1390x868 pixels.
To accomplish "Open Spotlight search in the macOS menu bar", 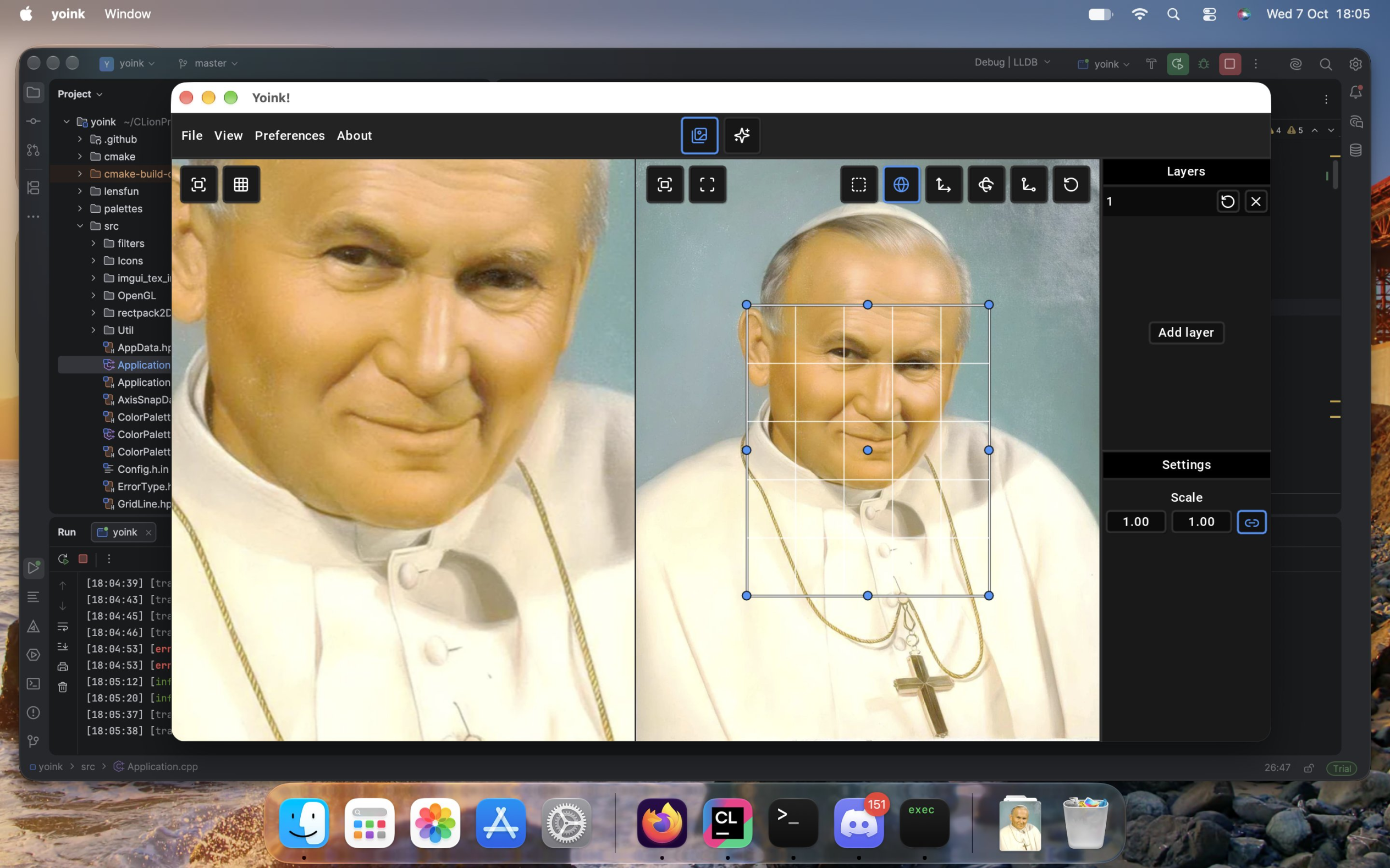I will coord(1173,14).
